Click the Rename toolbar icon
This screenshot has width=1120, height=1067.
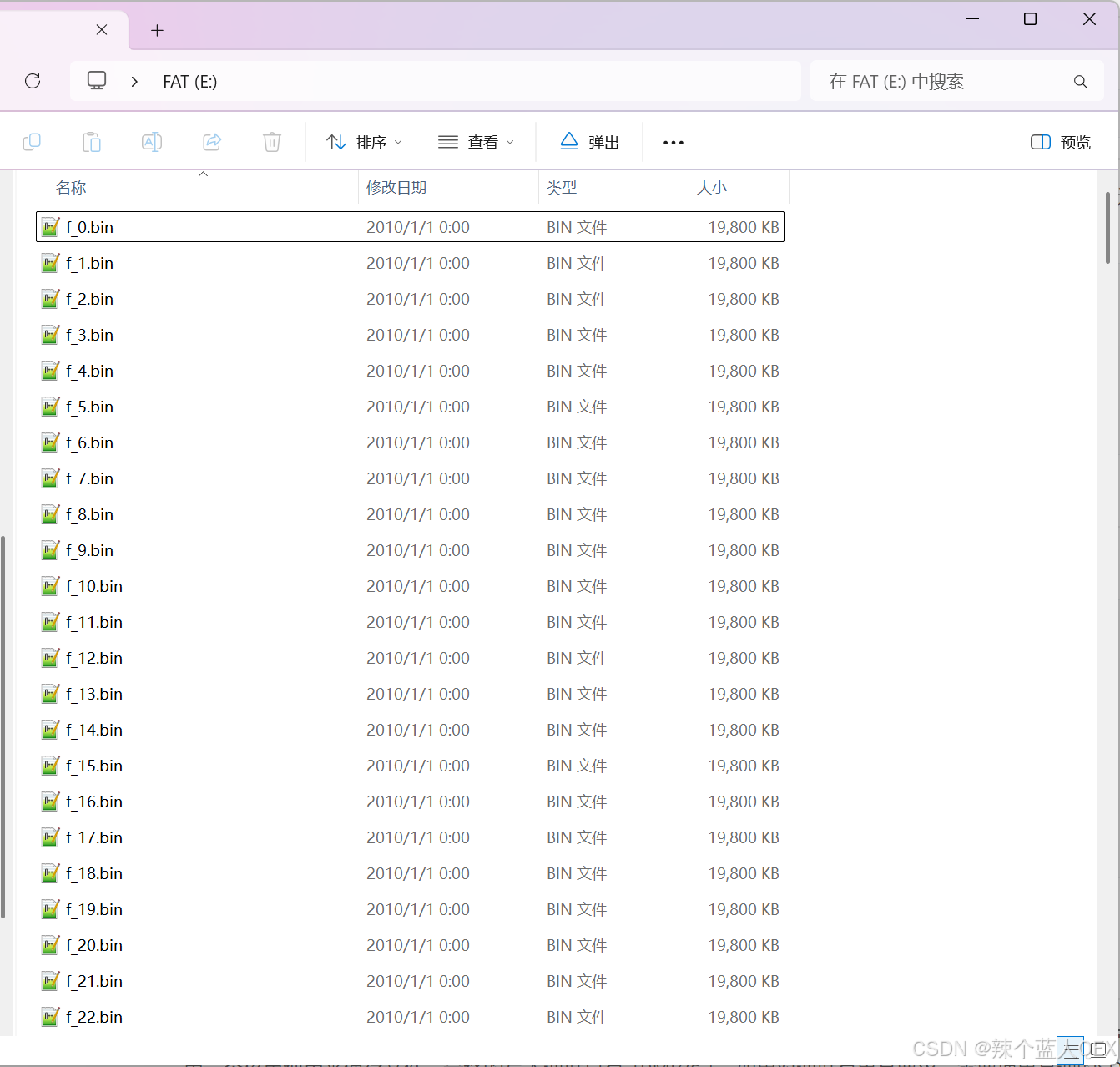click(x=152, y=142)
